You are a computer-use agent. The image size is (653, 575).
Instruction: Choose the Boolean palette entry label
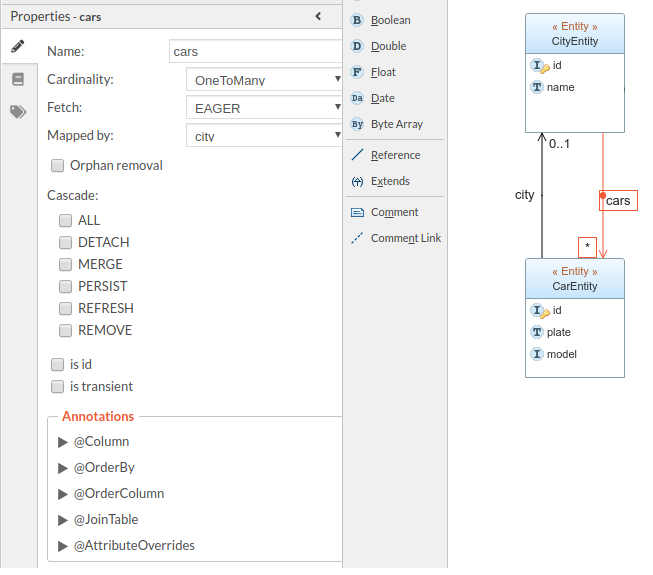[x=391, y=20]
